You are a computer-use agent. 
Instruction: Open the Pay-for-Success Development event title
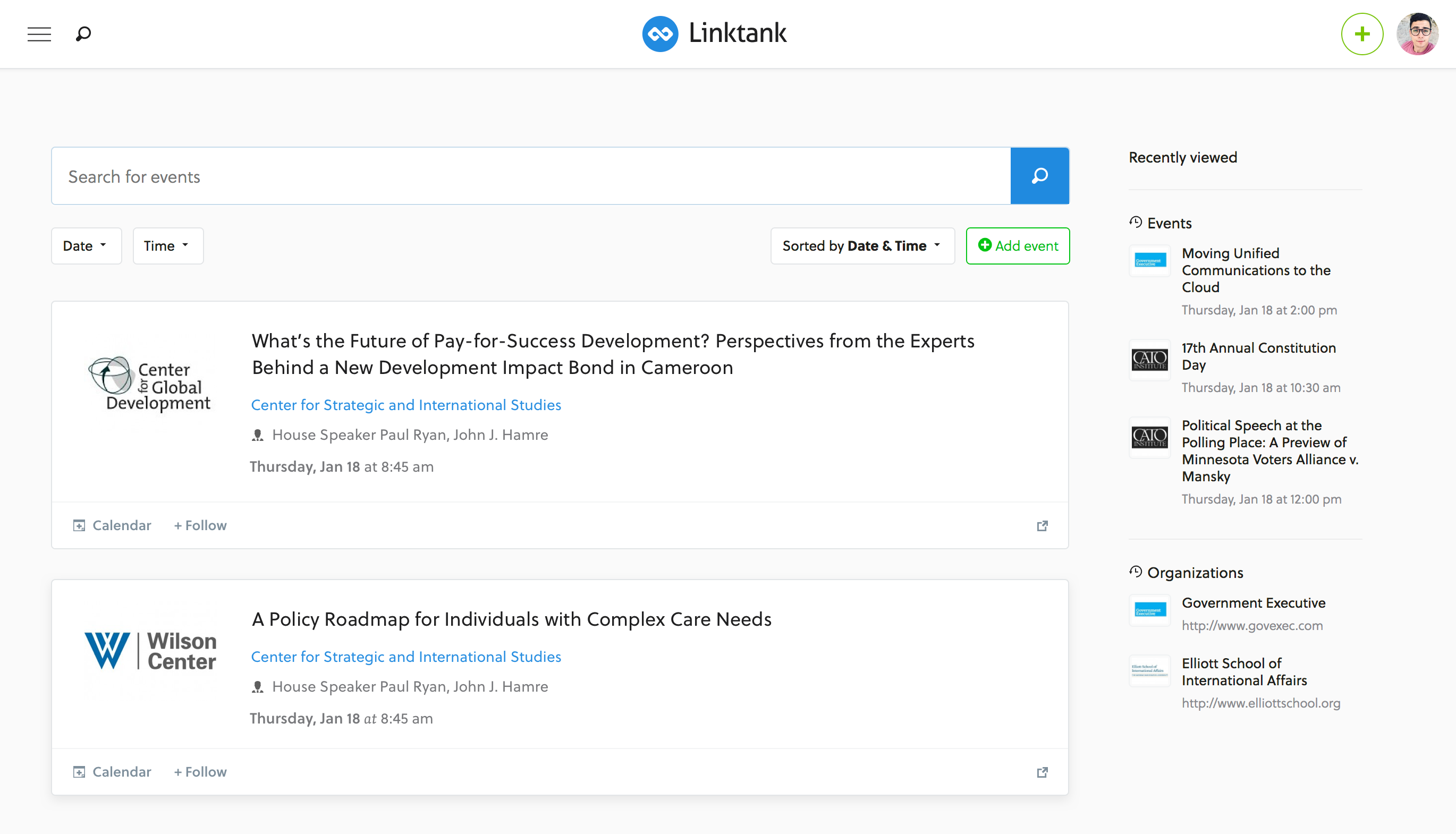coord(613,354)
